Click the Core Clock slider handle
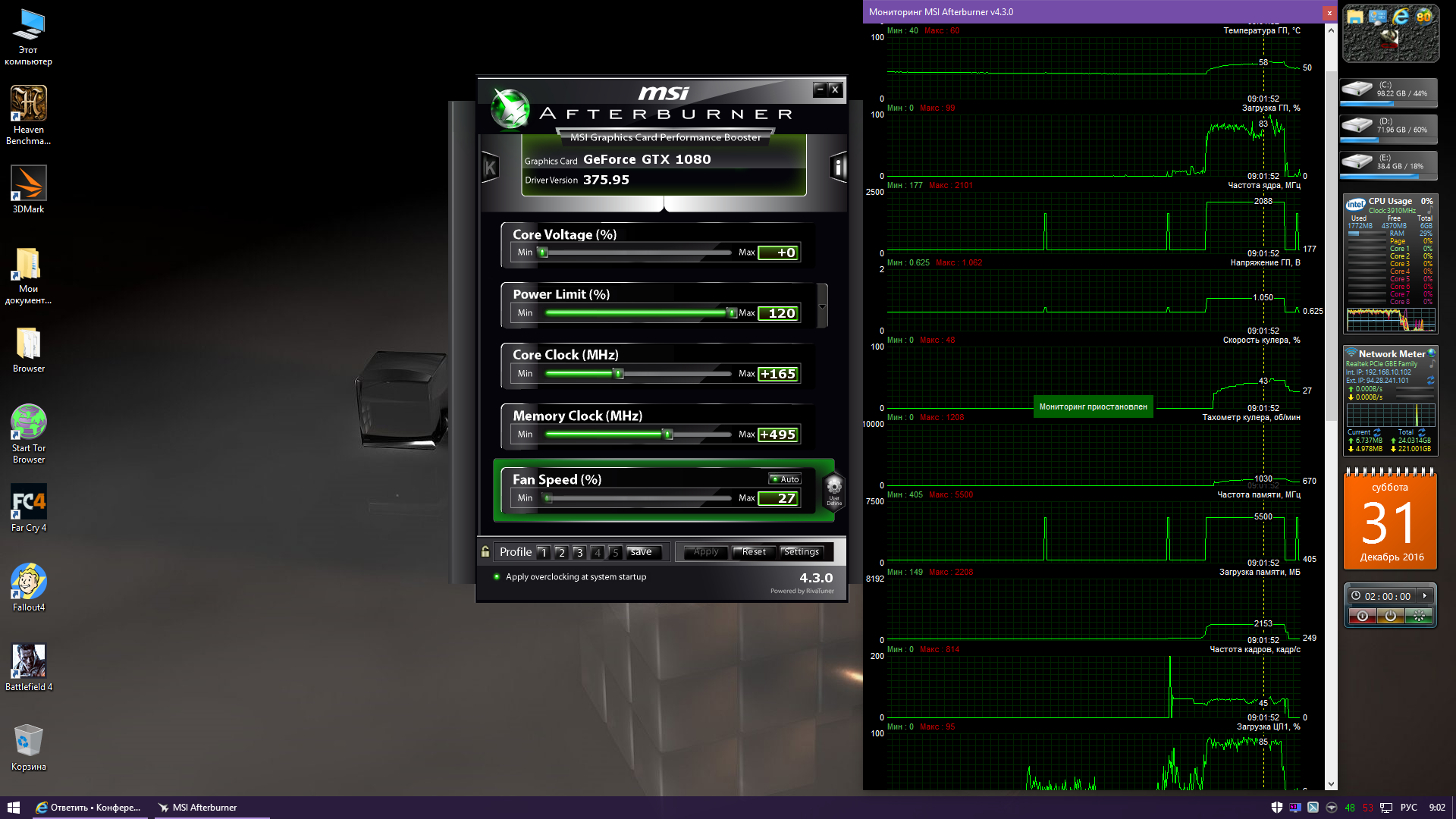 click(x=619, y=374)
